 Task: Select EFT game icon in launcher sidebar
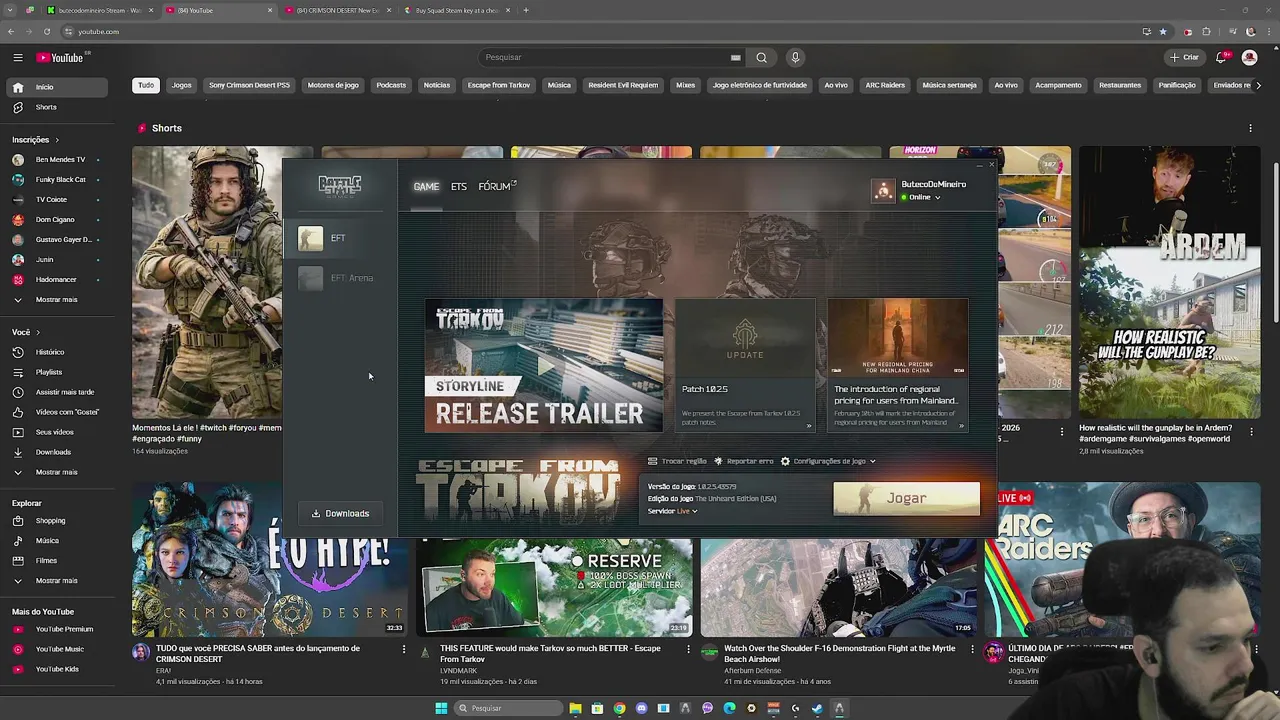point(310,238)
